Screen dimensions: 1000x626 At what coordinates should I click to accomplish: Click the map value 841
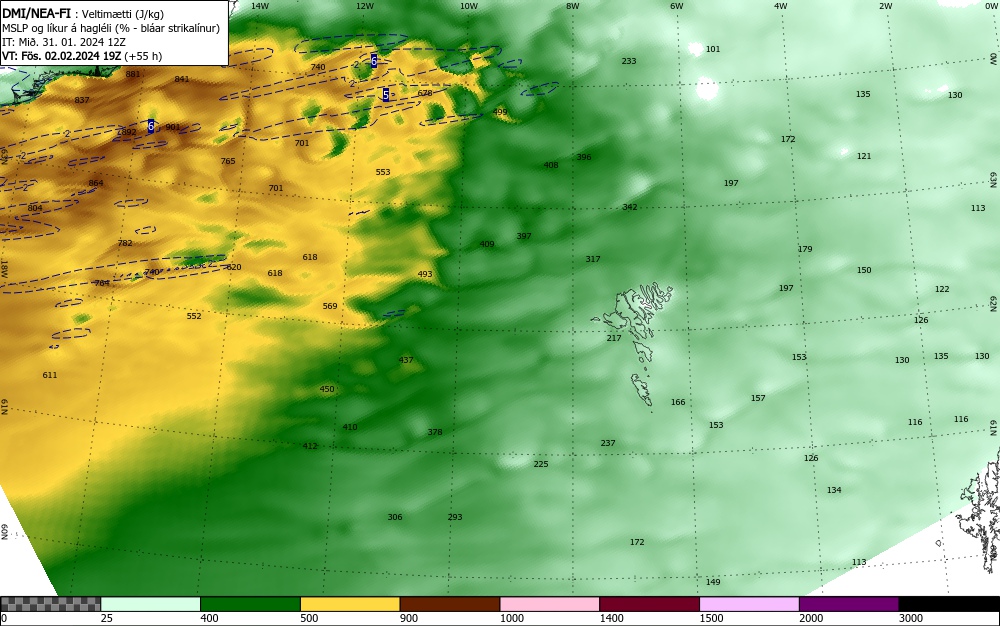click(x=182, y=79)
